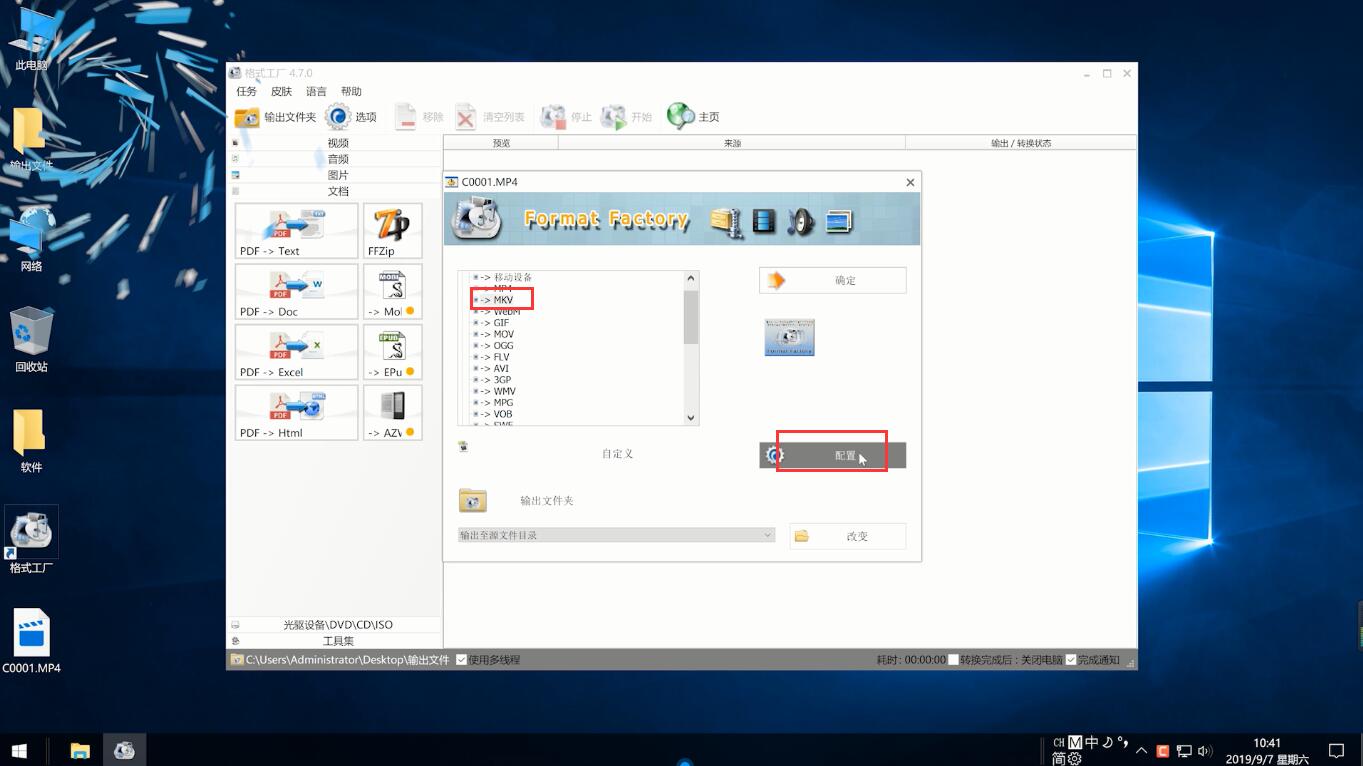Select the PDF -> Excel converter tile
Viewport: 1363px width, 766px height.
296,352
